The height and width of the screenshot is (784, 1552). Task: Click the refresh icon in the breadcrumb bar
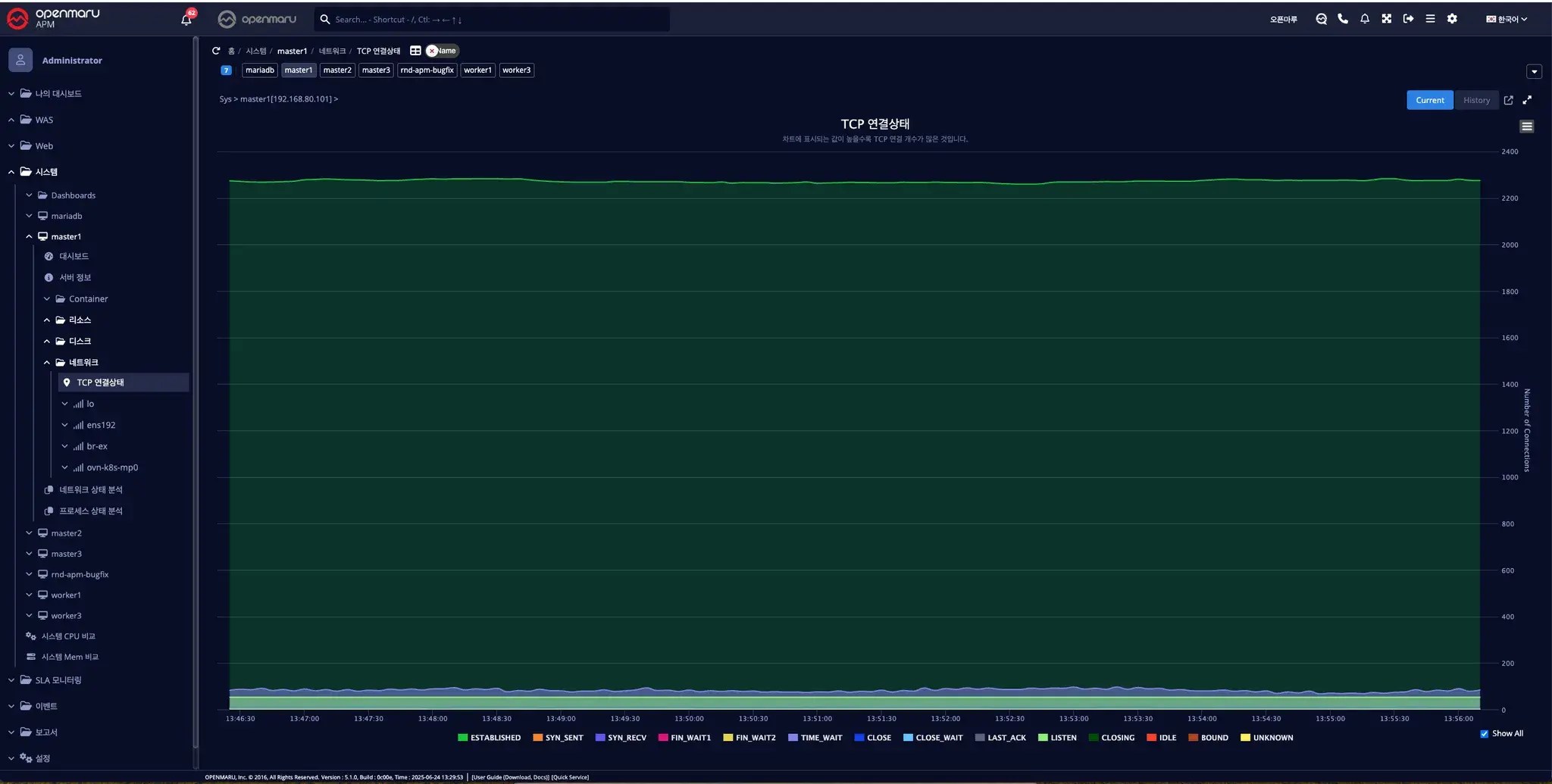(x=214, y=51)
